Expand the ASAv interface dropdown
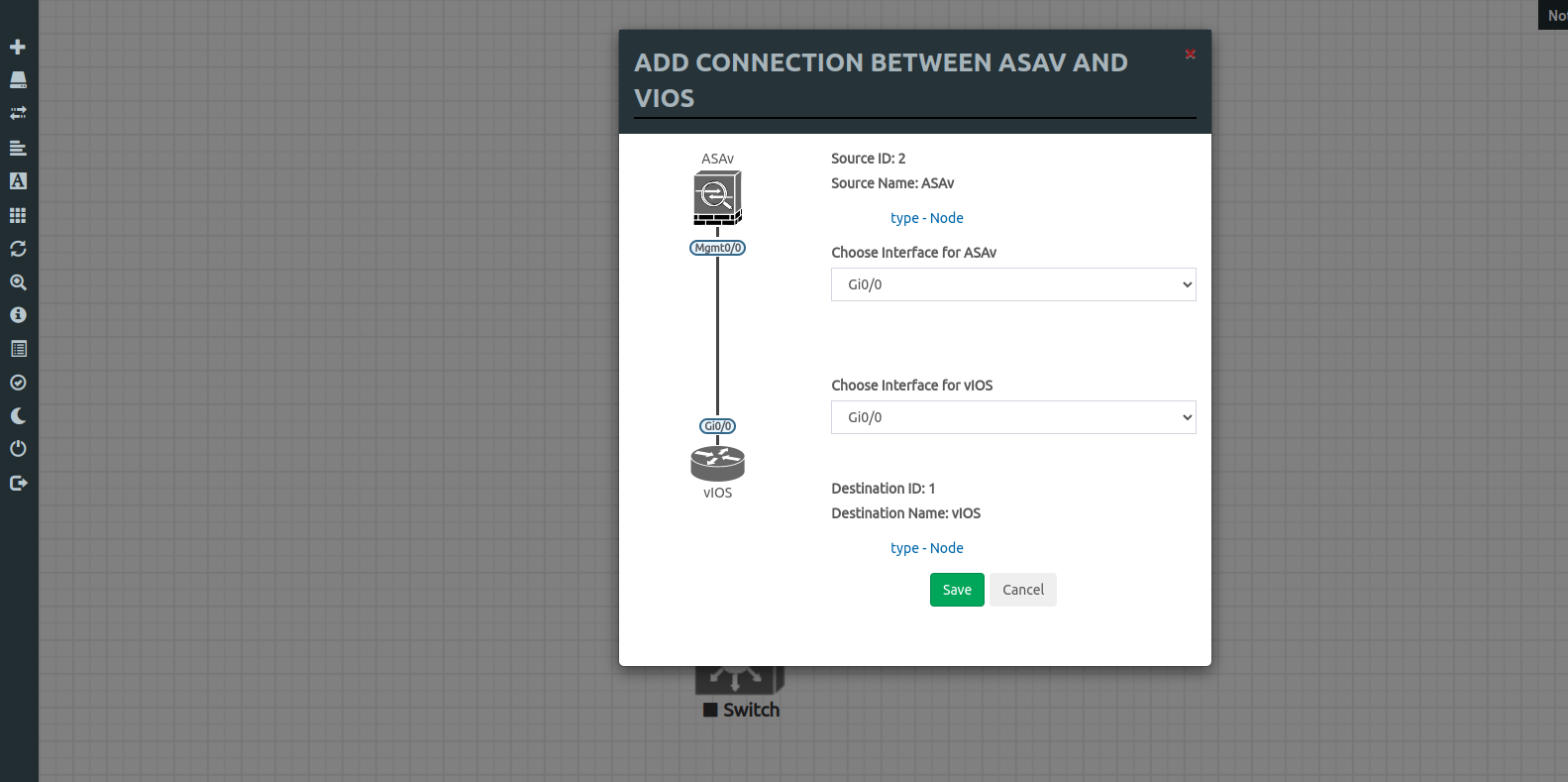Image resolution: width=1568 pixels, height=782 pixels. click(1012, 284)
